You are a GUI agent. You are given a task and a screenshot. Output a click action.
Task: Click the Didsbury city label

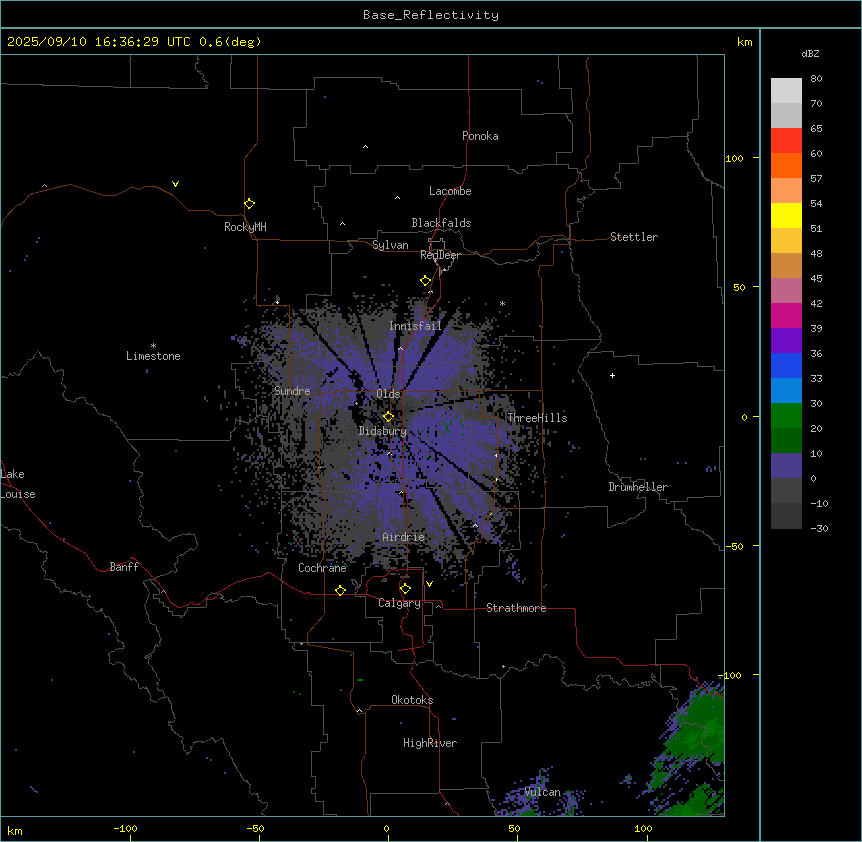click(383, 431)
